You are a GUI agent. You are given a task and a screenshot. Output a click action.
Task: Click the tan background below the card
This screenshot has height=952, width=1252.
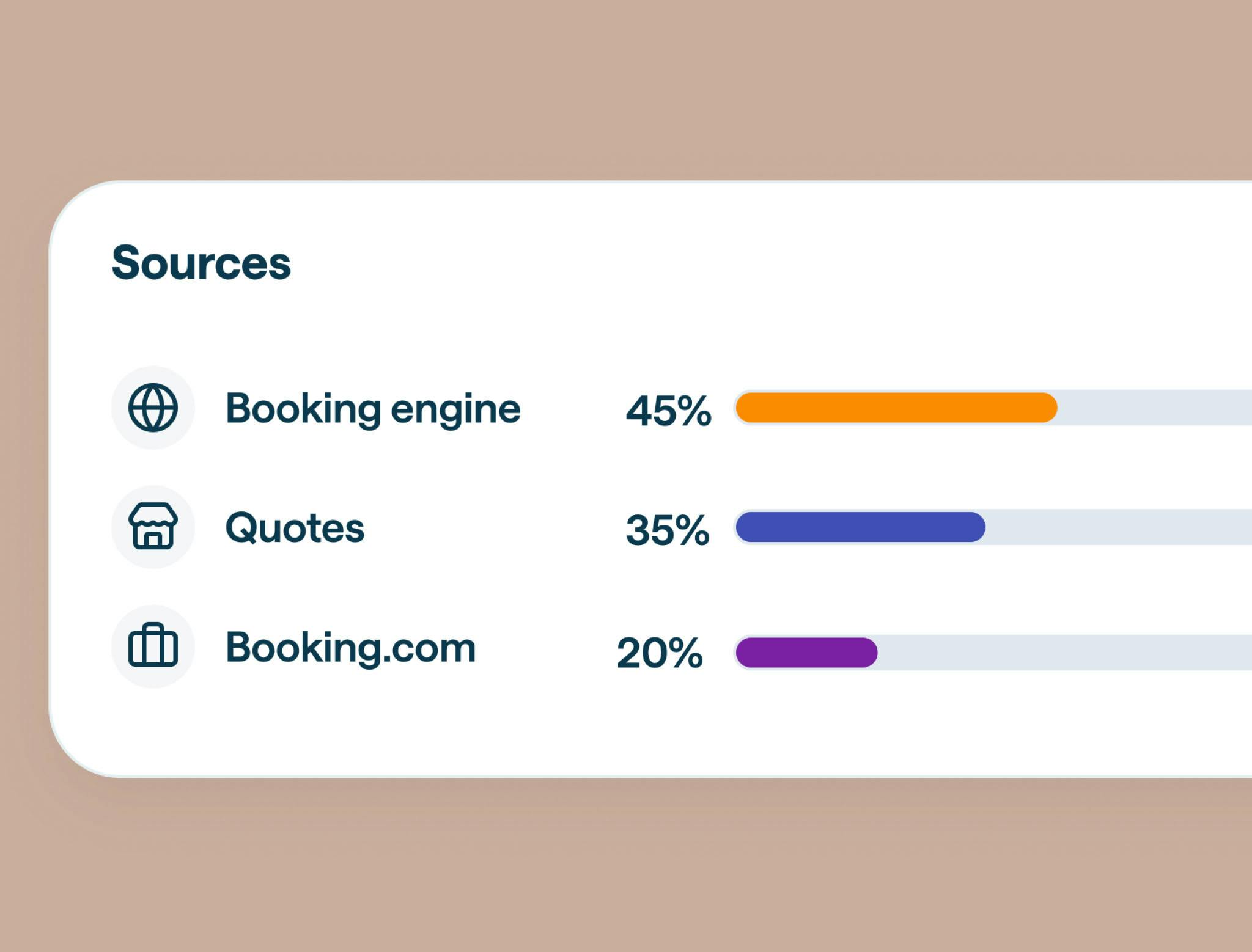(x=611, y=868)
